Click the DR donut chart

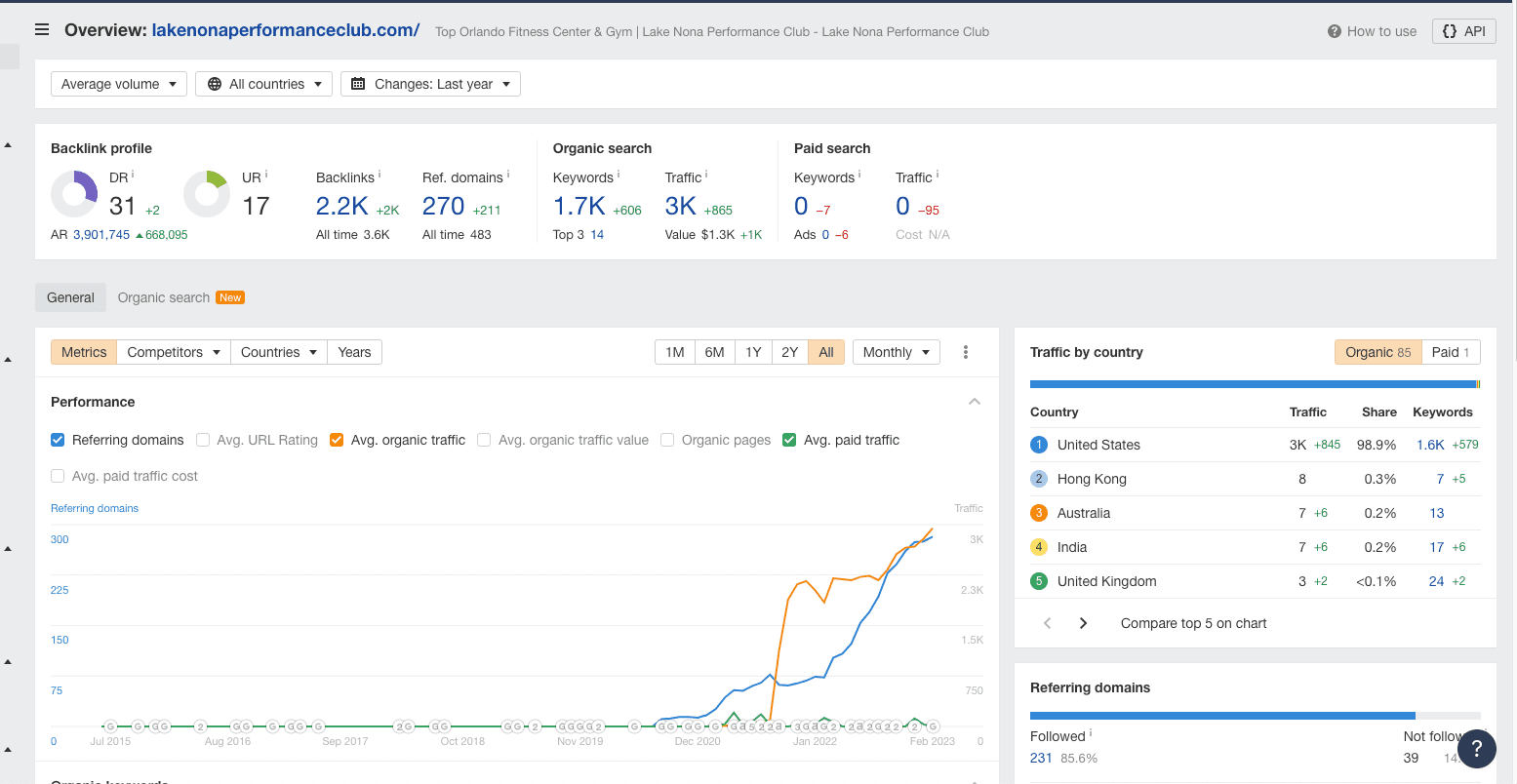[x=74, y=194]
